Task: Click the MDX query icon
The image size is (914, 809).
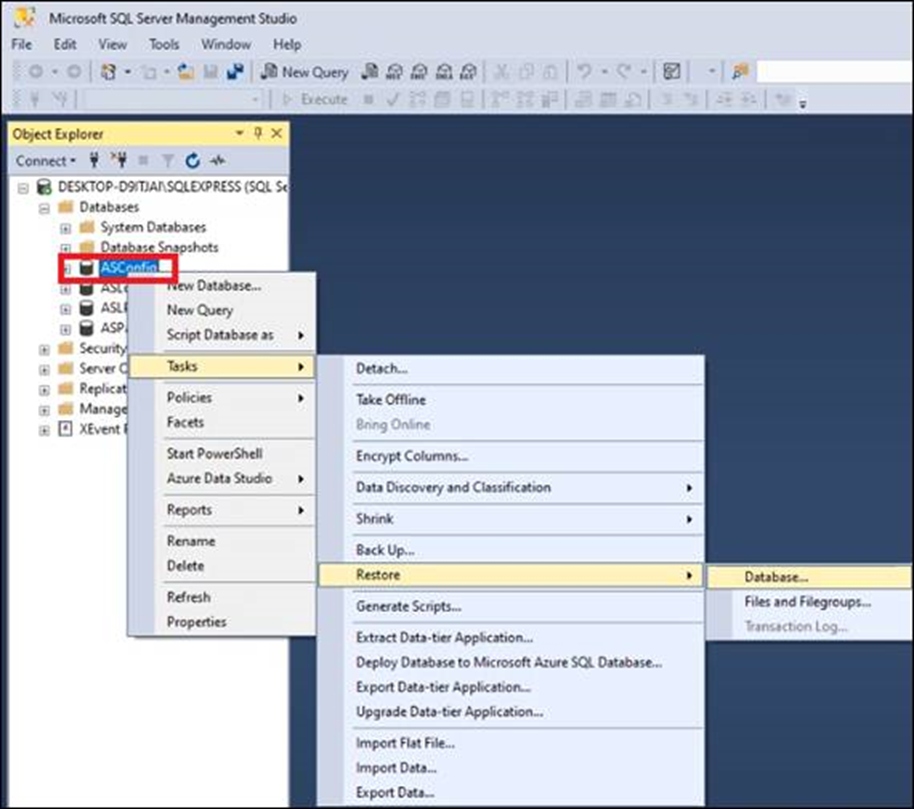Action: coord(395,72)
